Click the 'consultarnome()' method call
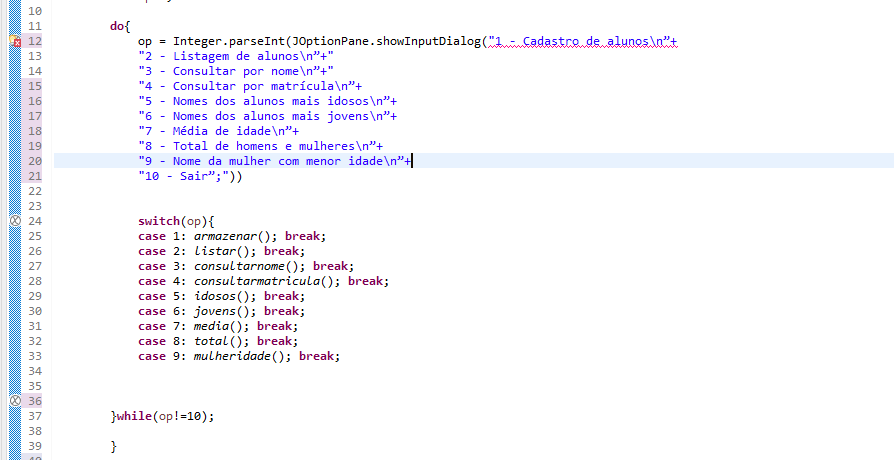 click(x=246, y=266)
